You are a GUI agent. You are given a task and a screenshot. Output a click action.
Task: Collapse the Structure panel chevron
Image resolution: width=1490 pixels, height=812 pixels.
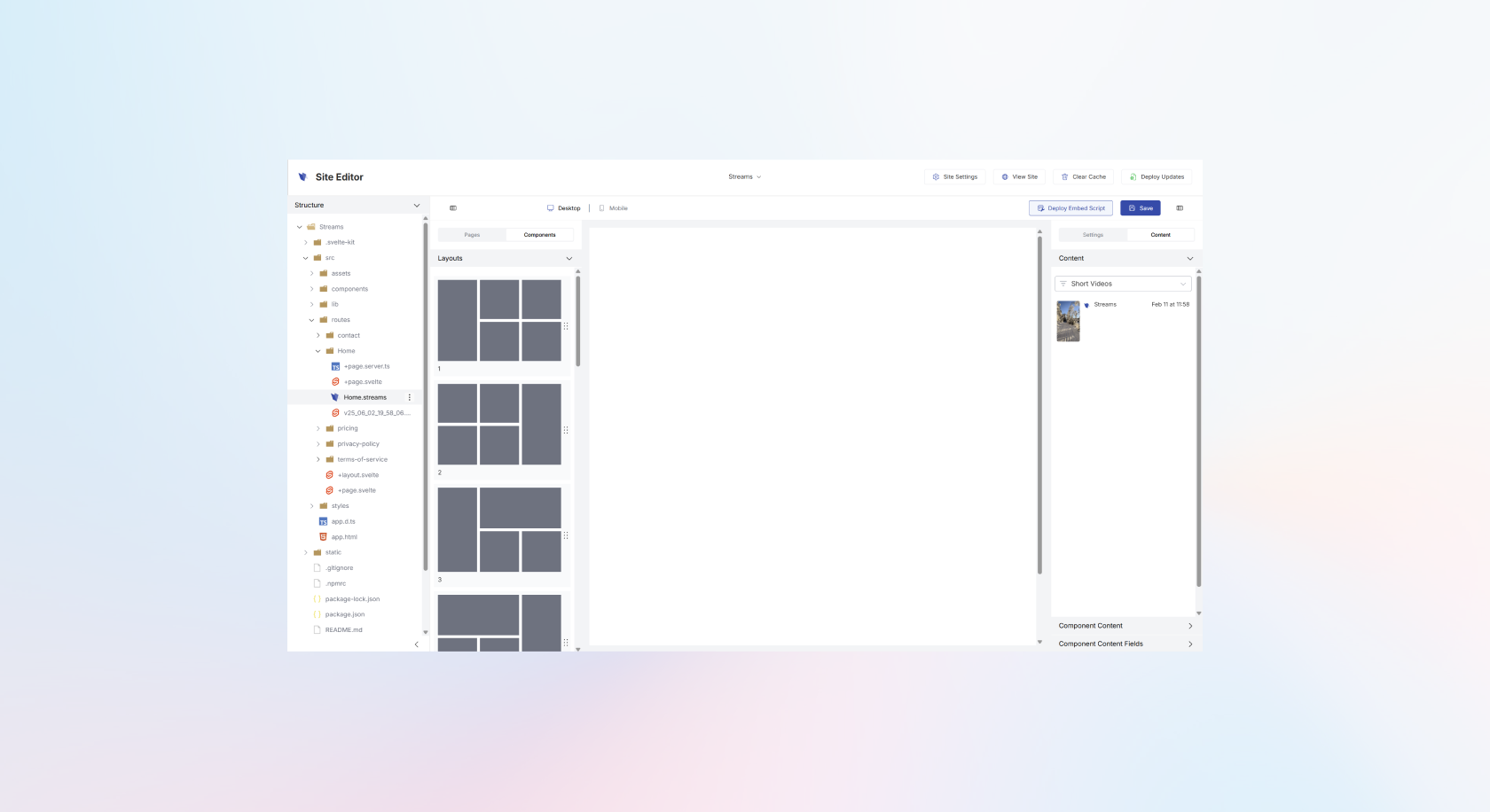(x=416, y=205)
